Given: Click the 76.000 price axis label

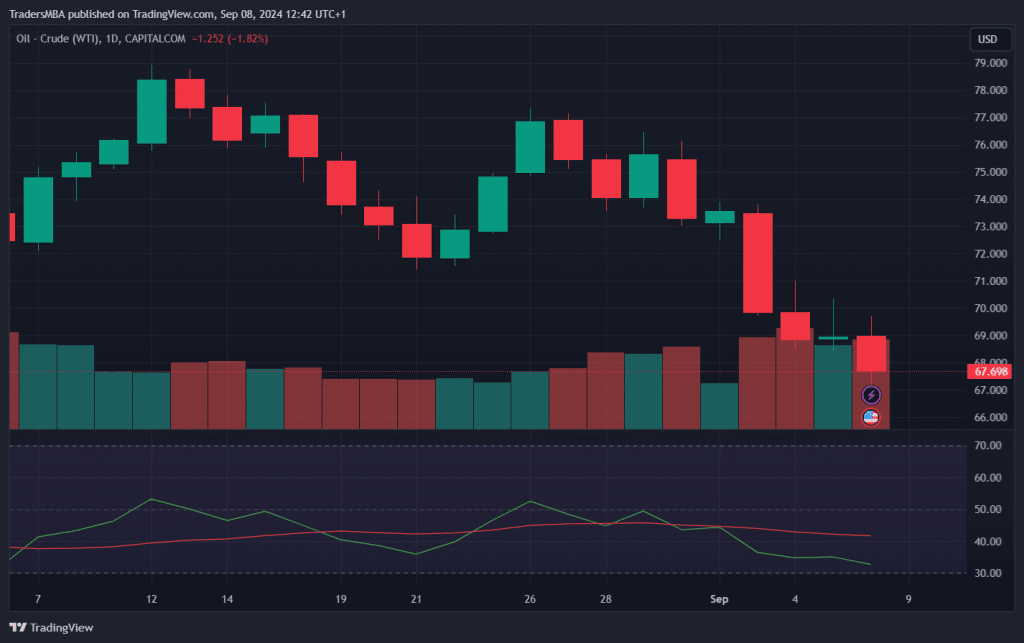Looking at the screenshot, I should pos(991,145).
